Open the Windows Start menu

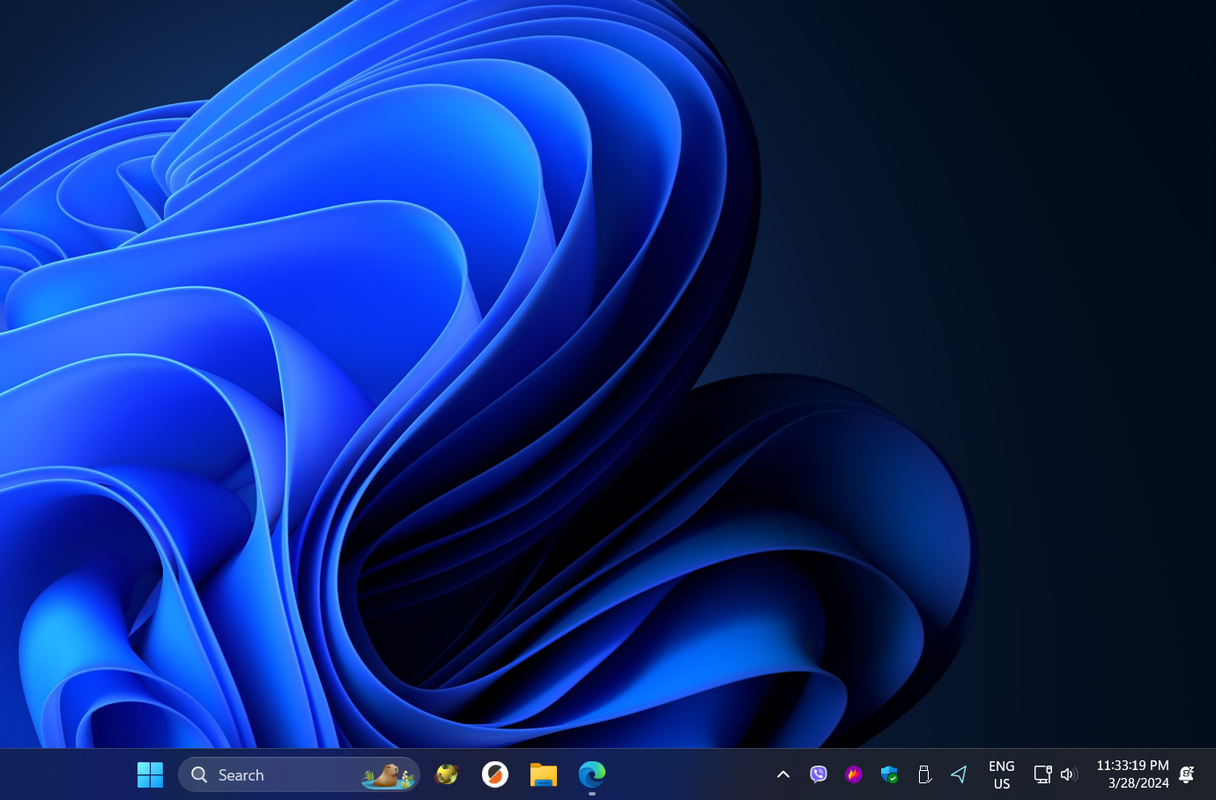point(150,774)
